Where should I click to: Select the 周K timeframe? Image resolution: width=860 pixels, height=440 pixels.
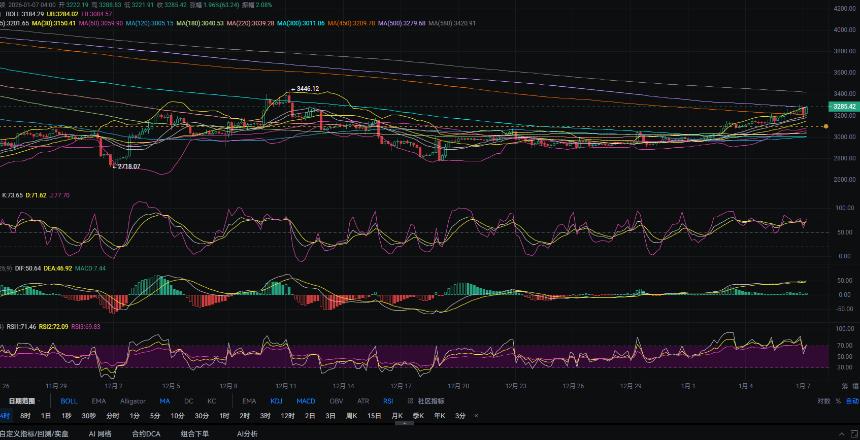(352, 416)
